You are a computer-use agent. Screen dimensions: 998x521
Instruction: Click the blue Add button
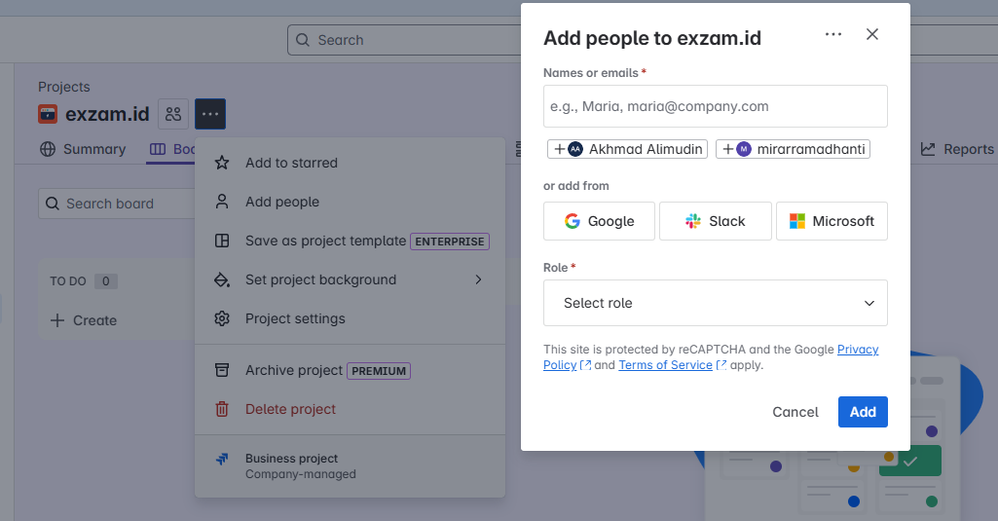(862, 412)
